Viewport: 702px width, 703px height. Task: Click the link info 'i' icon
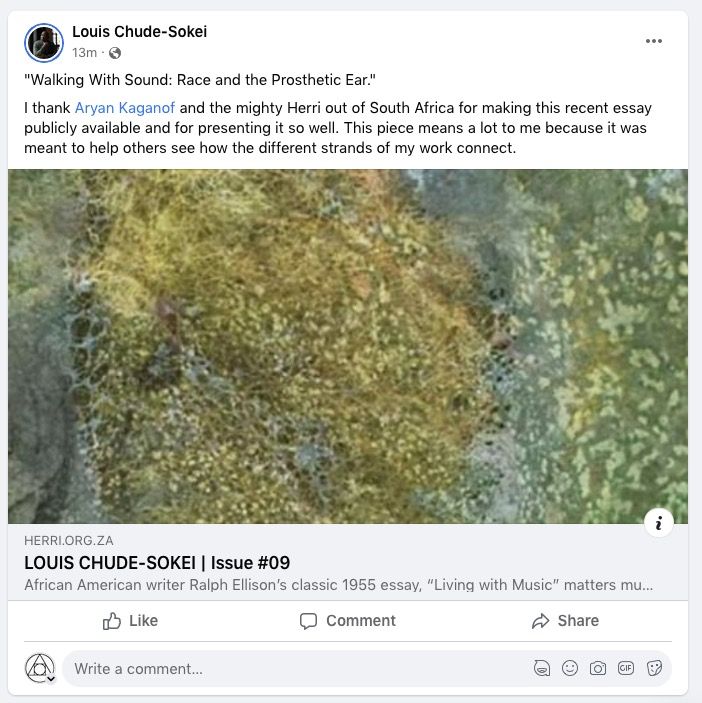[659, 522]
